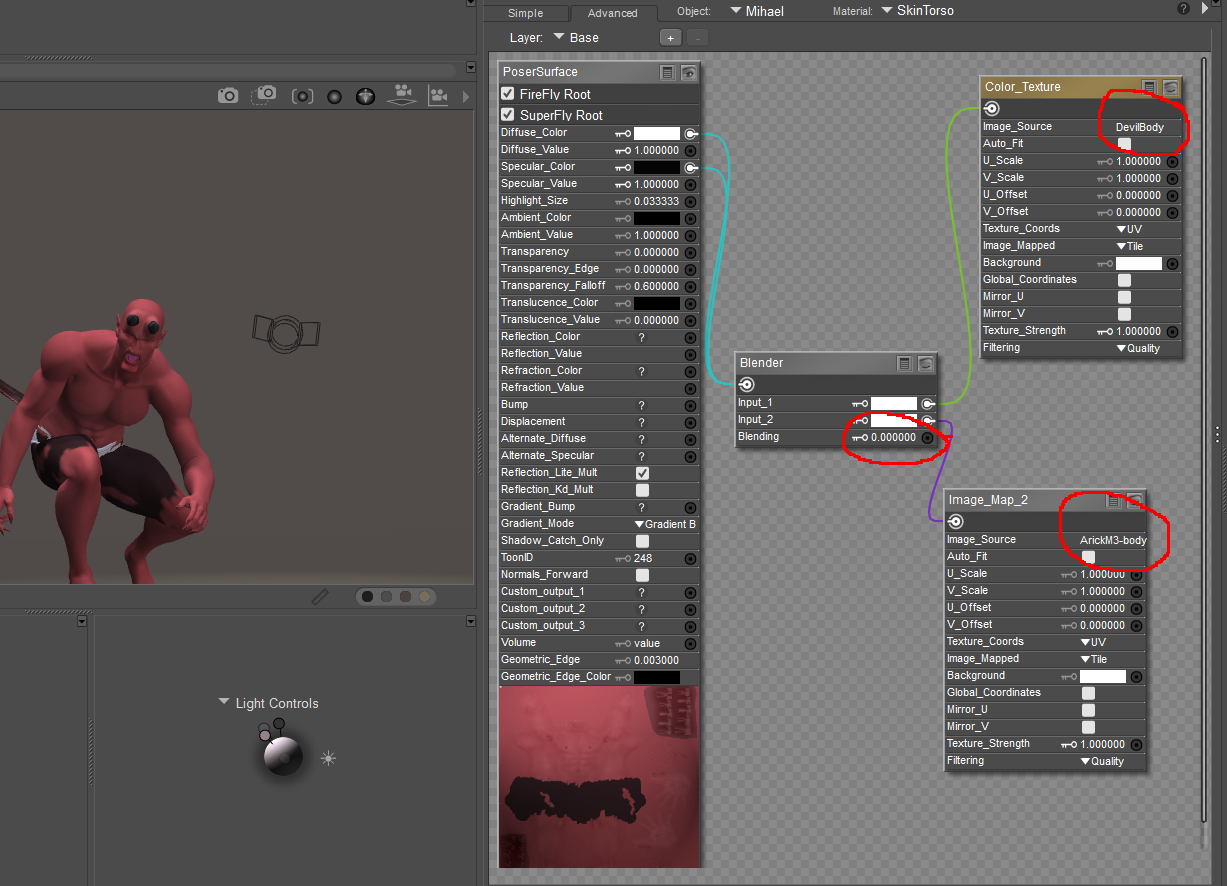Click the PoserSurface node list menu icon
This screenshot has width=1227, height=886.
(x=668, y=72)
